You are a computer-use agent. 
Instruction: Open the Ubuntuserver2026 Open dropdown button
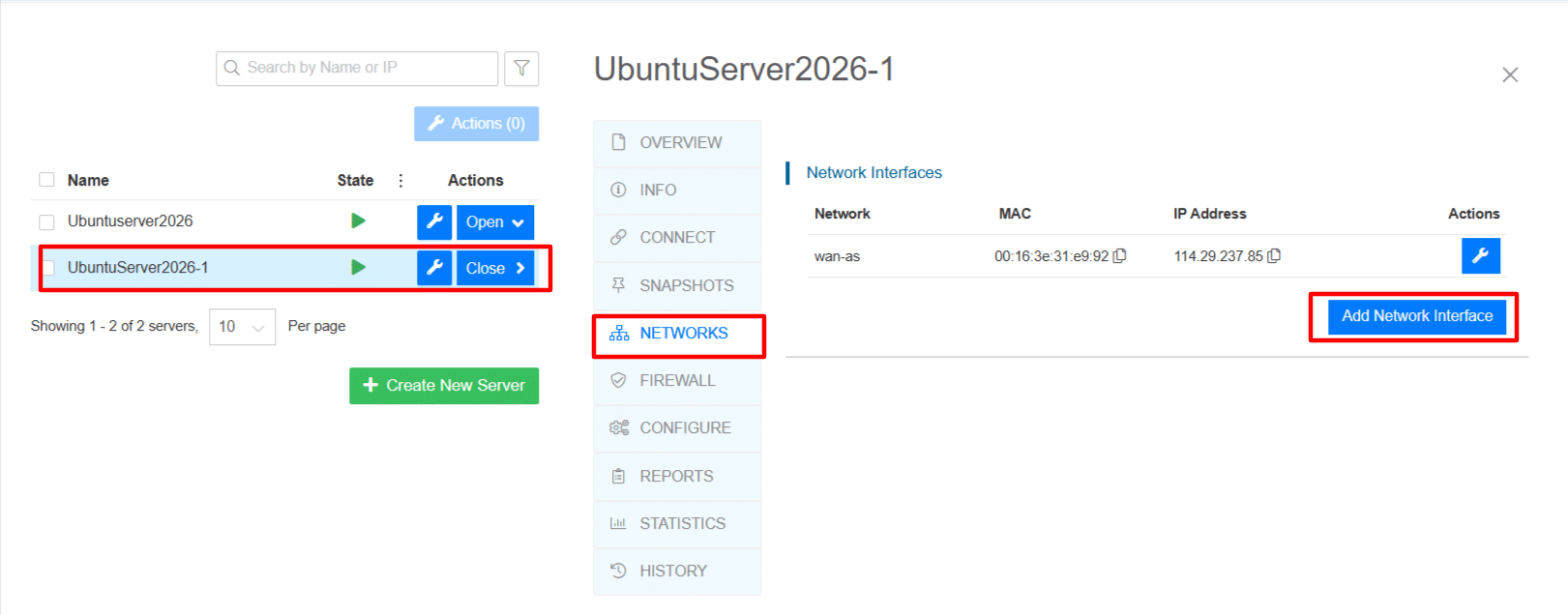(x=495, y=221)
